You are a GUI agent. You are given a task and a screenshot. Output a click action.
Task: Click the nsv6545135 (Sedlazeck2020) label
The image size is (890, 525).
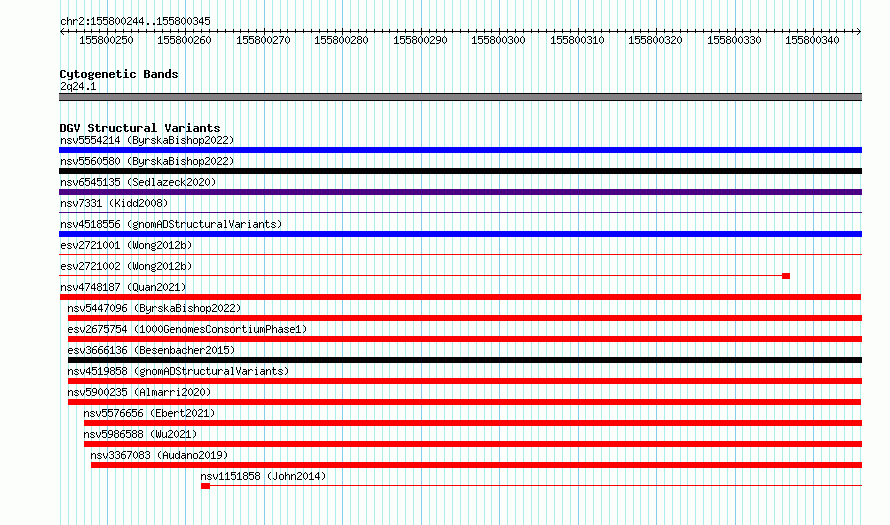point(138,182)
